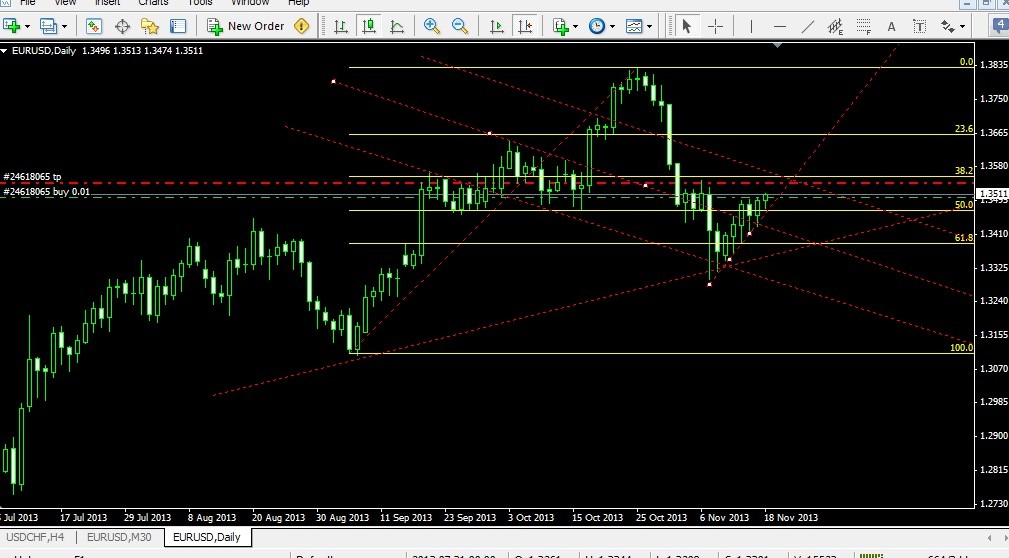Zoom out of the chart
This screenshot has width=1009, height=558.
click(460, 26)
